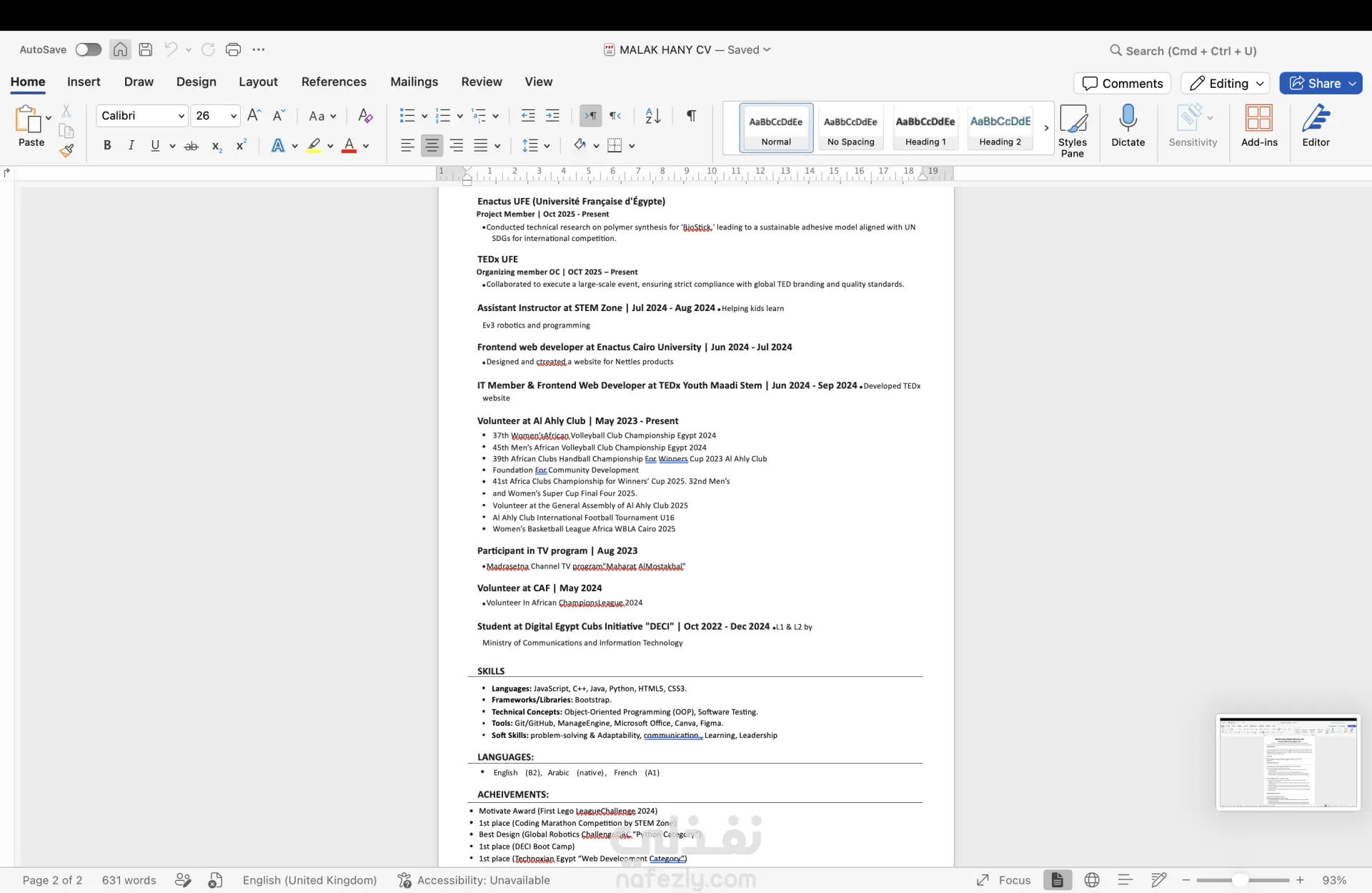This screenshot has width=1372, height=893.
Task: Show paragraph marks
Action: (691, 115)
